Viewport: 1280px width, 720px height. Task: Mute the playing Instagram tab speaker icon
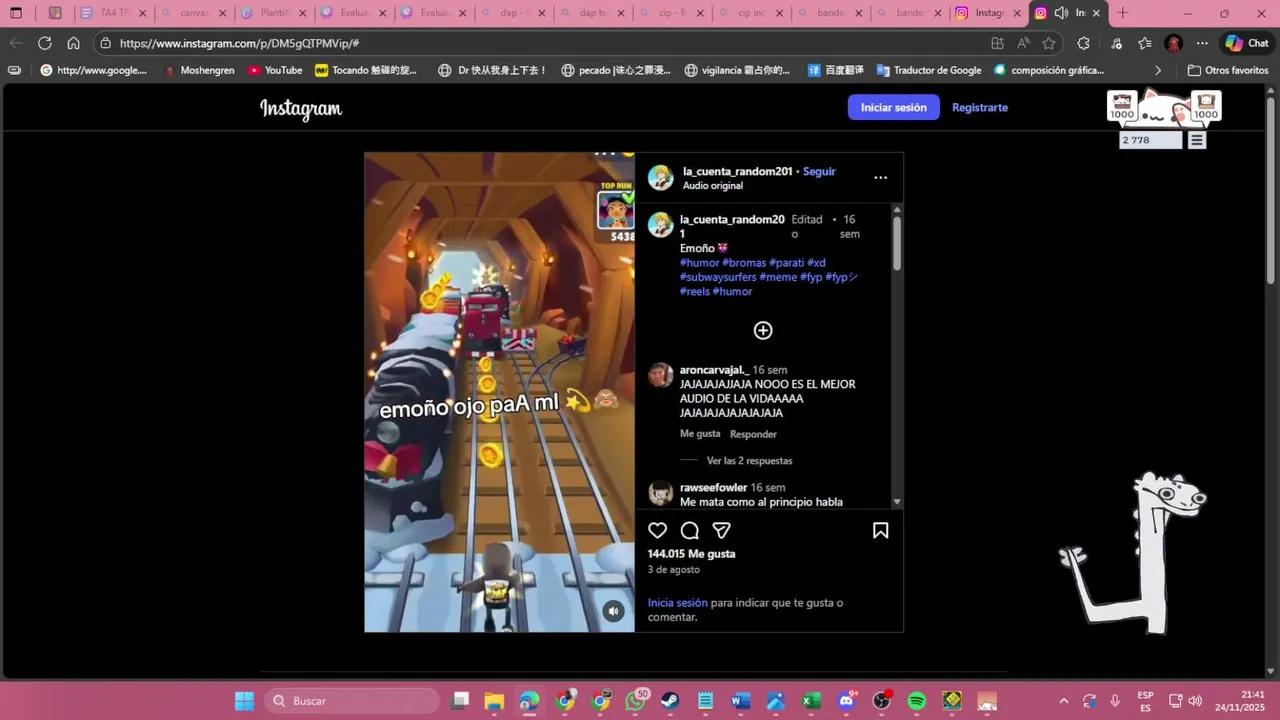(x=1061, y=13)
